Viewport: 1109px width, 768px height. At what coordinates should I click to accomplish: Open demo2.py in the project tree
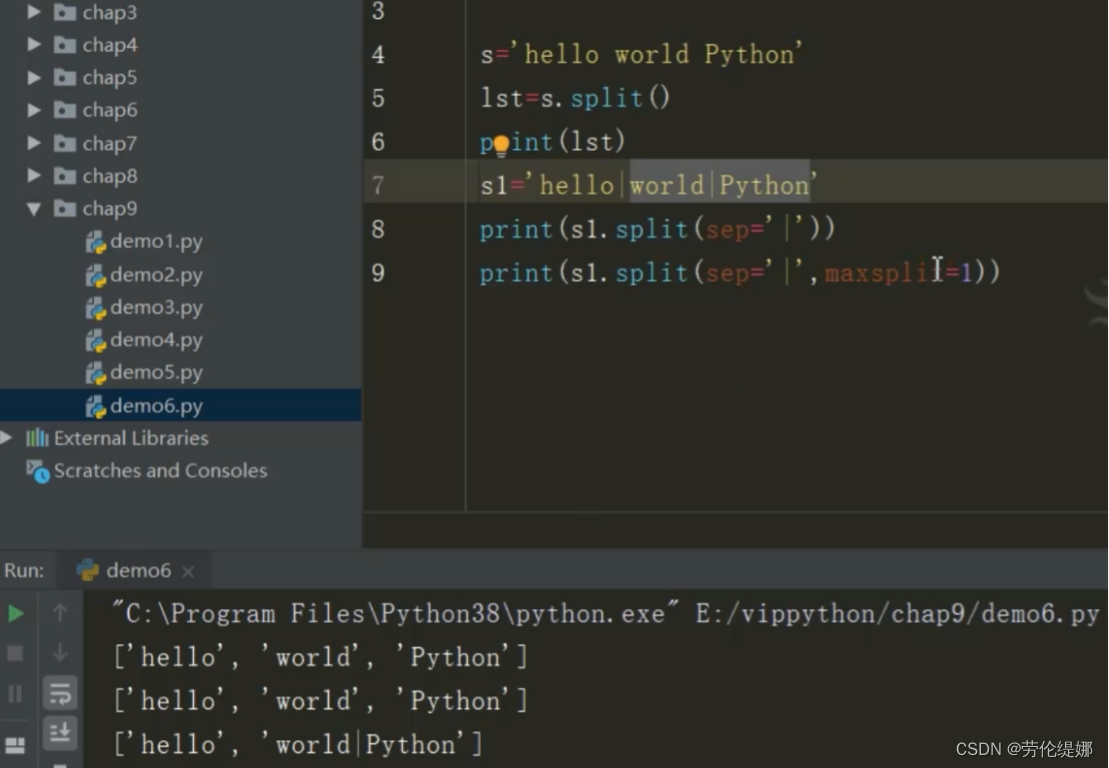click(156, 275)
